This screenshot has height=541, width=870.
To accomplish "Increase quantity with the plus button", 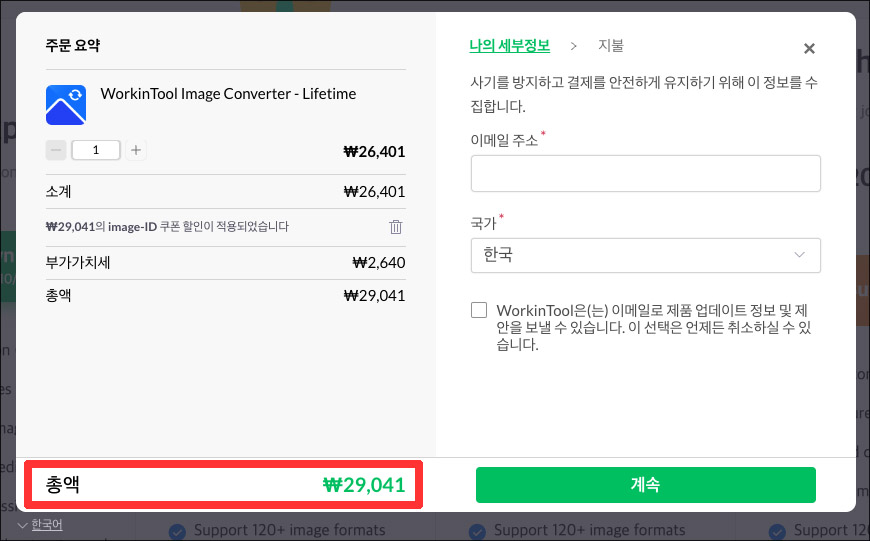I will [136, 150].
